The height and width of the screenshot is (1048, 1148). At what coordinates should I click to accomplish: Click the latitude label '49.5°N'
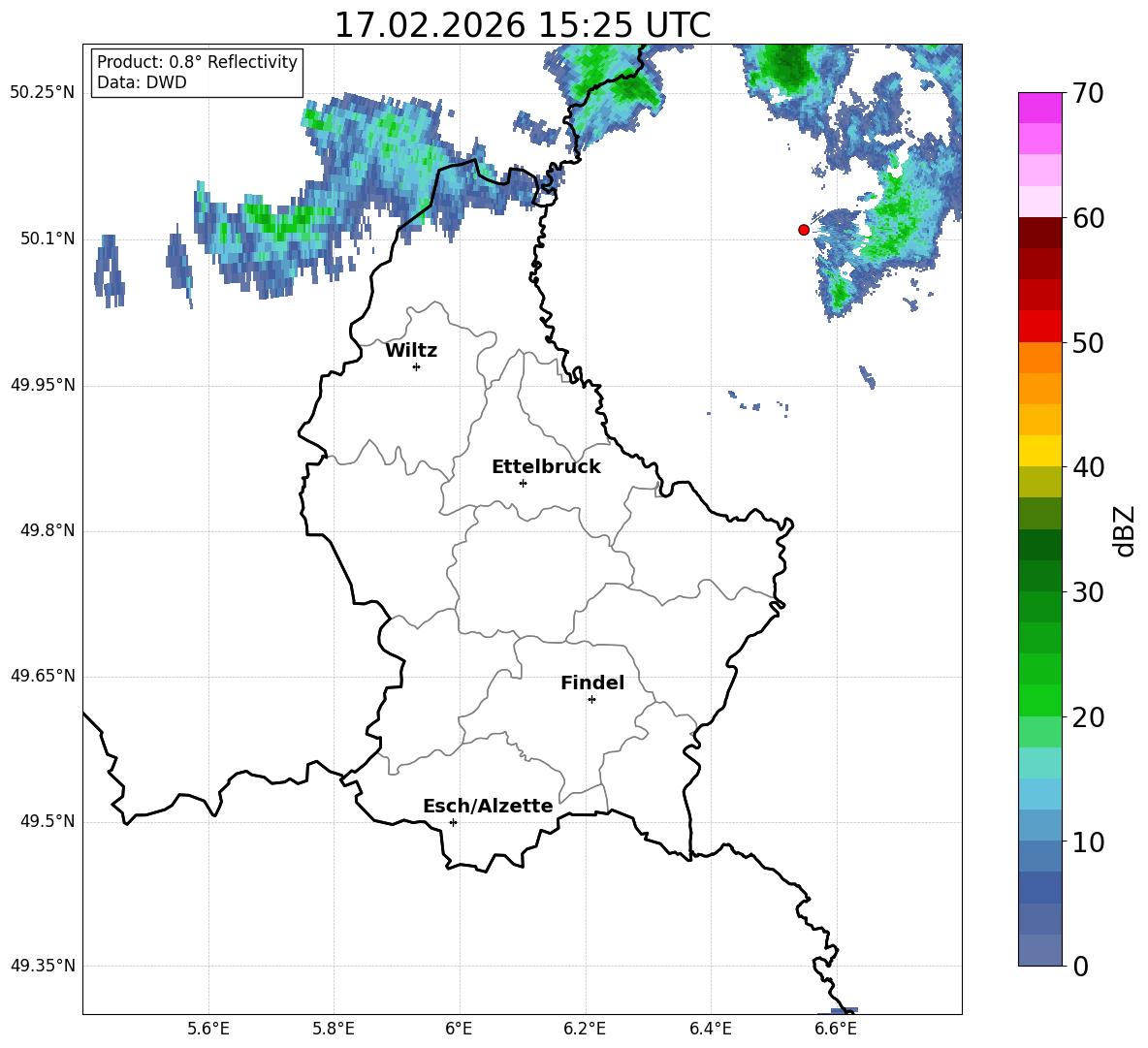48,821
